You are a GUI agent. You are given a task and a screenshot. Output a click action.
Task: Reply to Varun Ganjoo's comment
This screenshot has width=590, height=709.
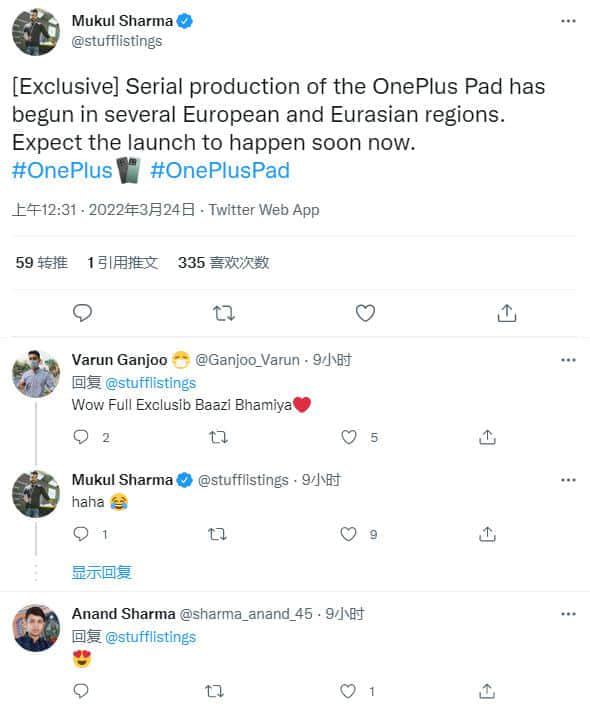pyautogui.click(x=81, y=437)
